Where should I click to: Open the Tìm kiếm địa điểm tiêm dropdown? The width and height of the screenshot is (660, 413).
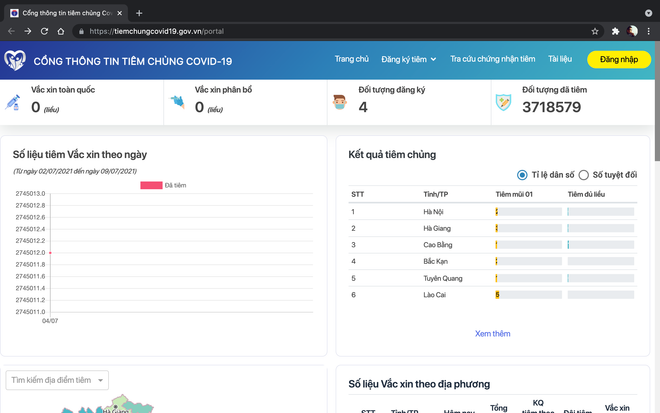tap(57, 380)
